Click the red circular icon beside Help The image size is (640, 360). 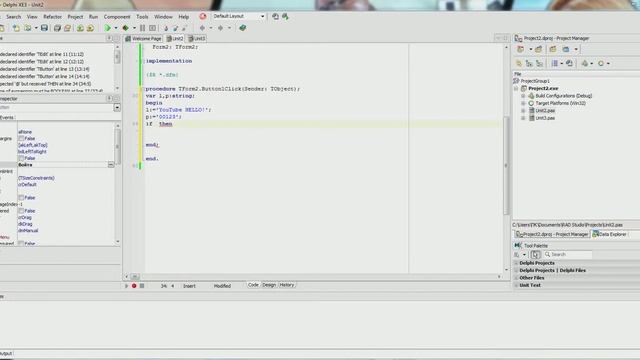coord(202,16)
